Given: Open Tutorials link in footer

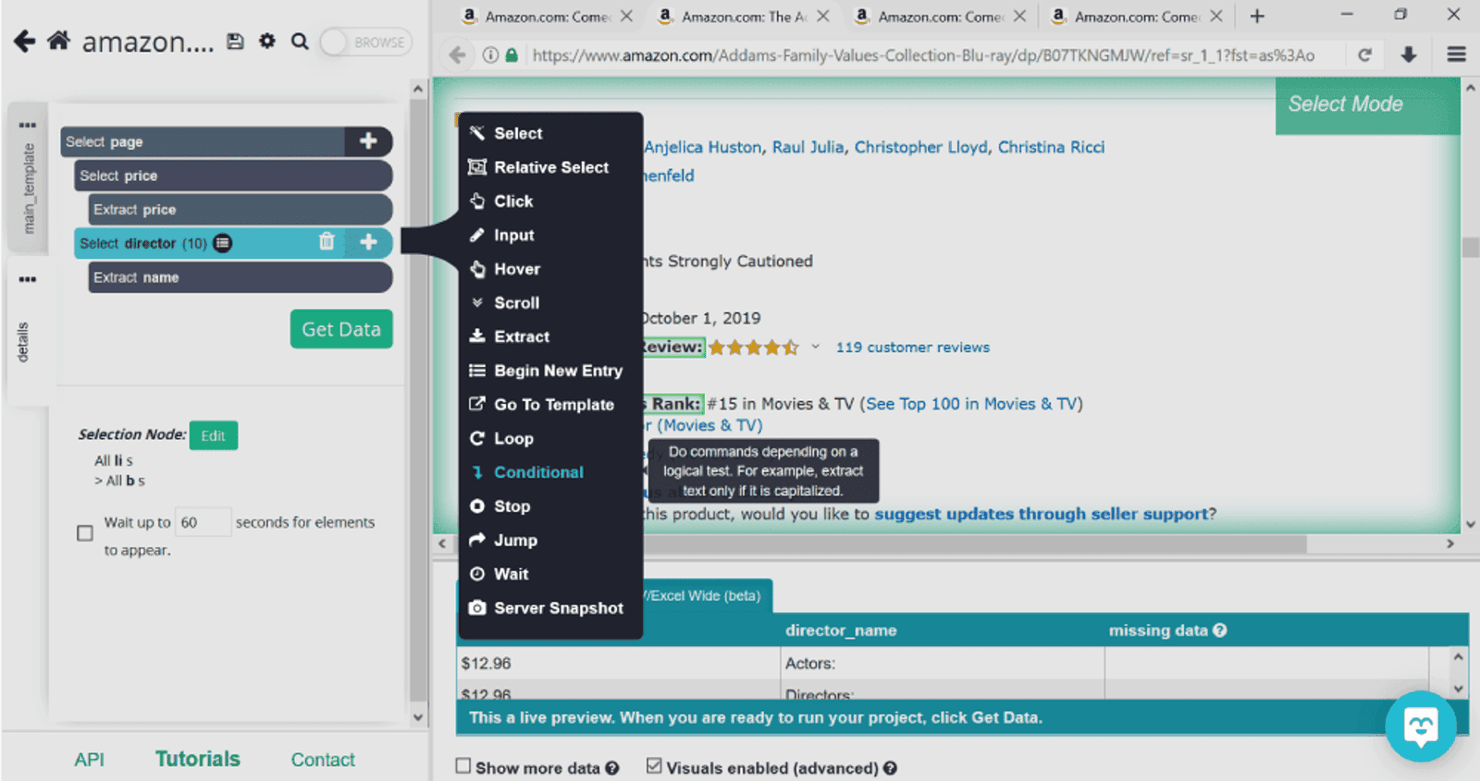Looking at the screenshot, I should click(197, 759).
